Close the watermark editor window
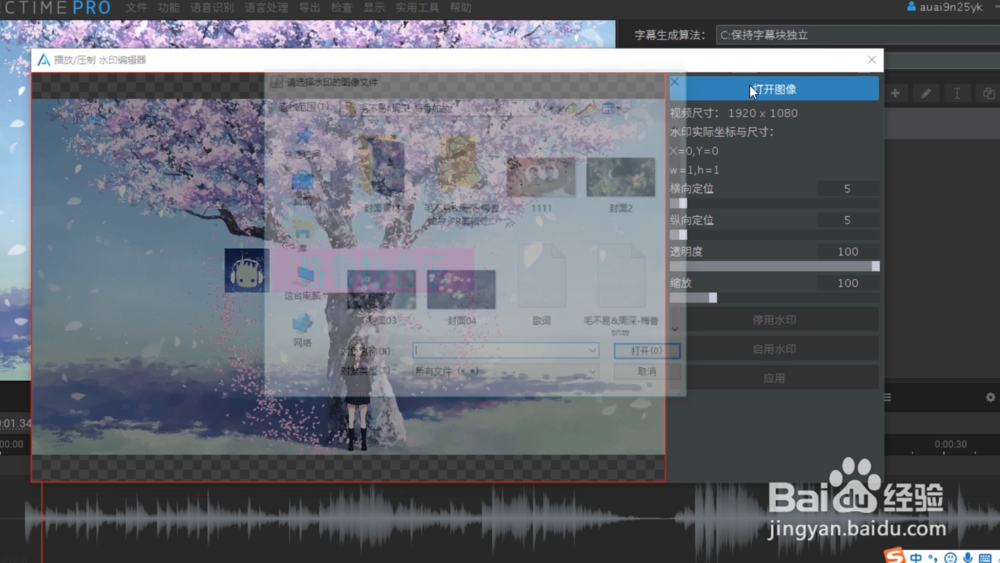This screenshot has width=1000, height=563. point(872,59)
